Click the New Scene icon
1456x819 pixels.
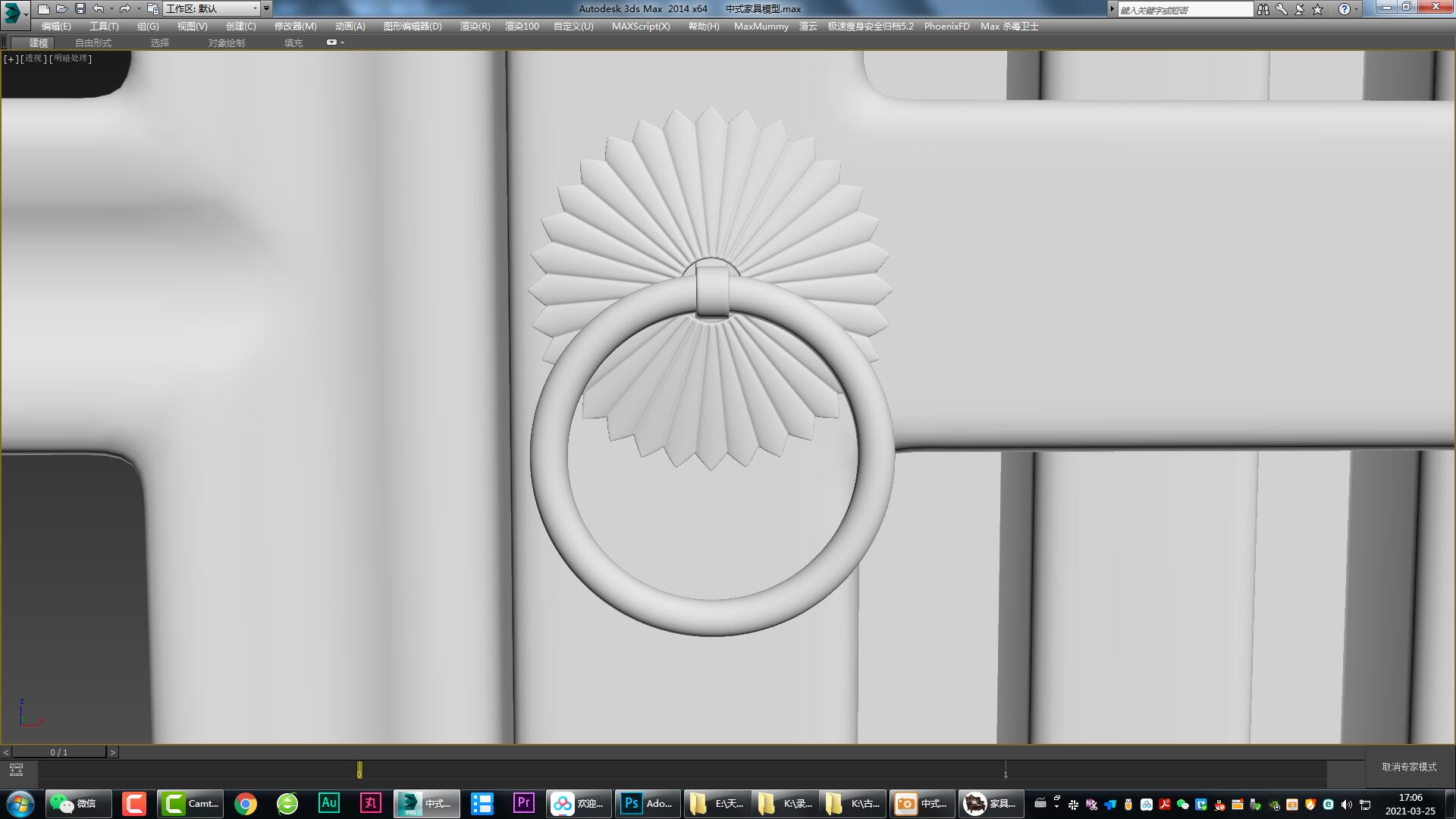44,9
